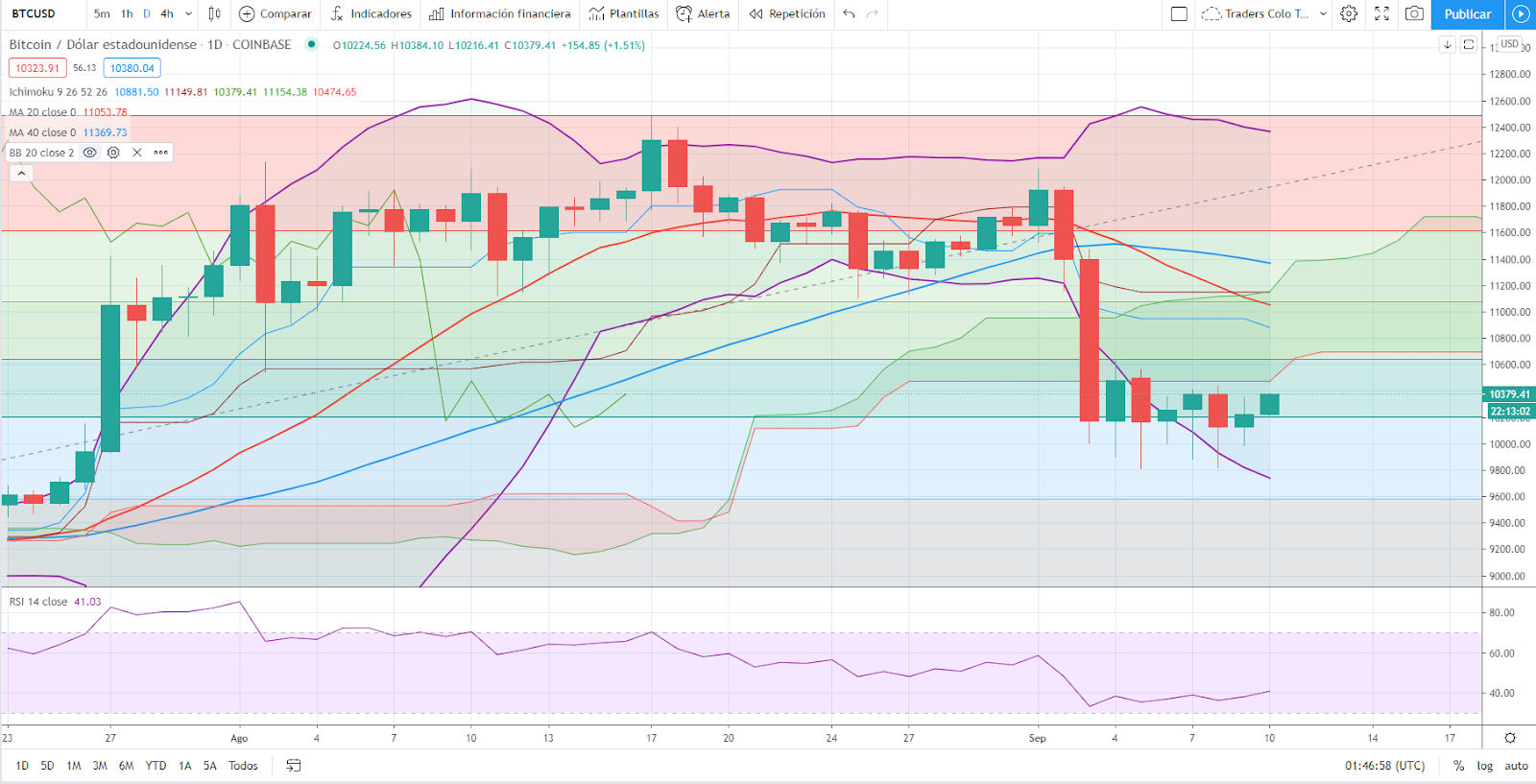Start bar Repetición replay mode
The image size is (1536, 784).
(x=787, y=13)
